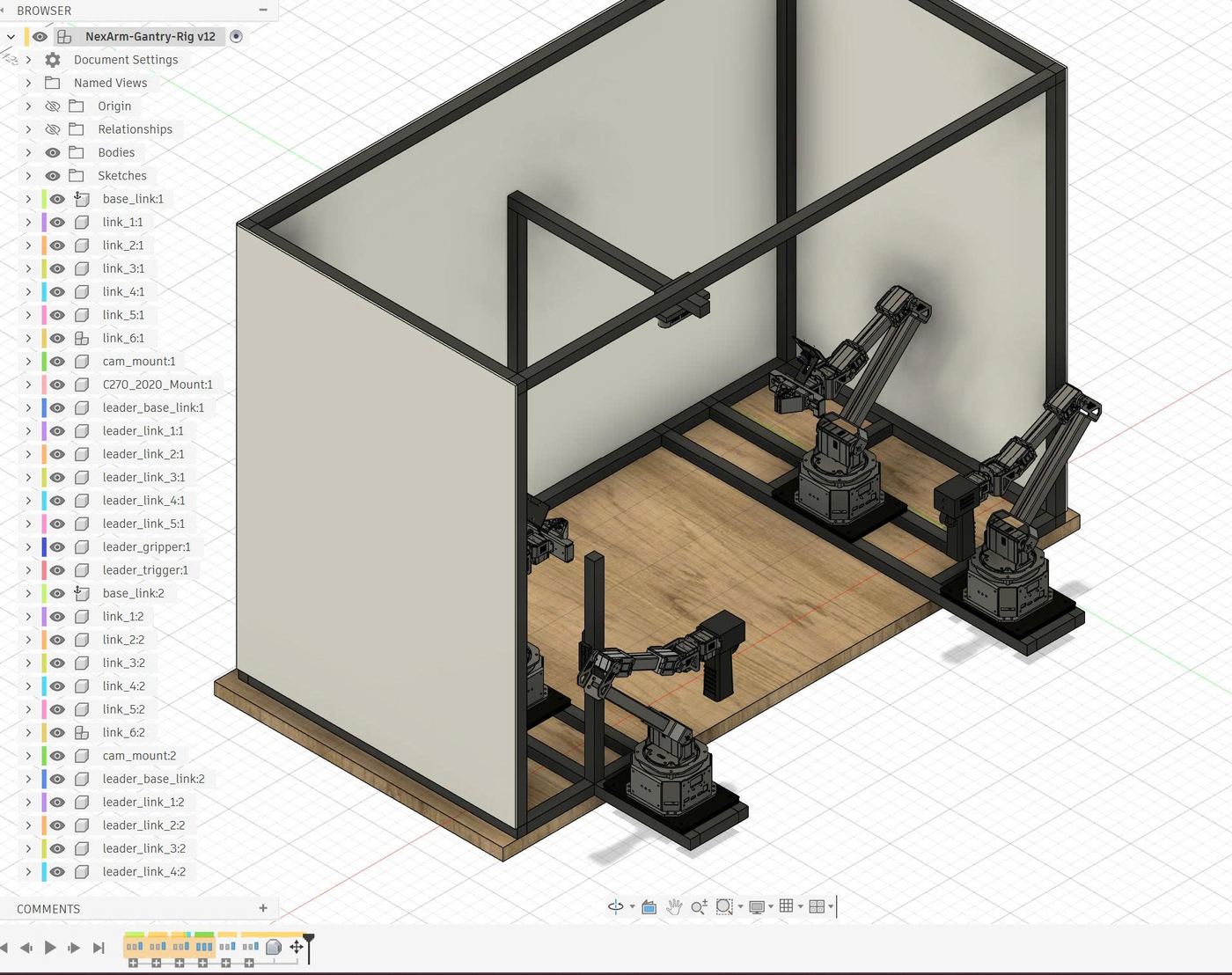Activate NexArm-Gantry-Rig v12 radio button

tap(236, 36)
